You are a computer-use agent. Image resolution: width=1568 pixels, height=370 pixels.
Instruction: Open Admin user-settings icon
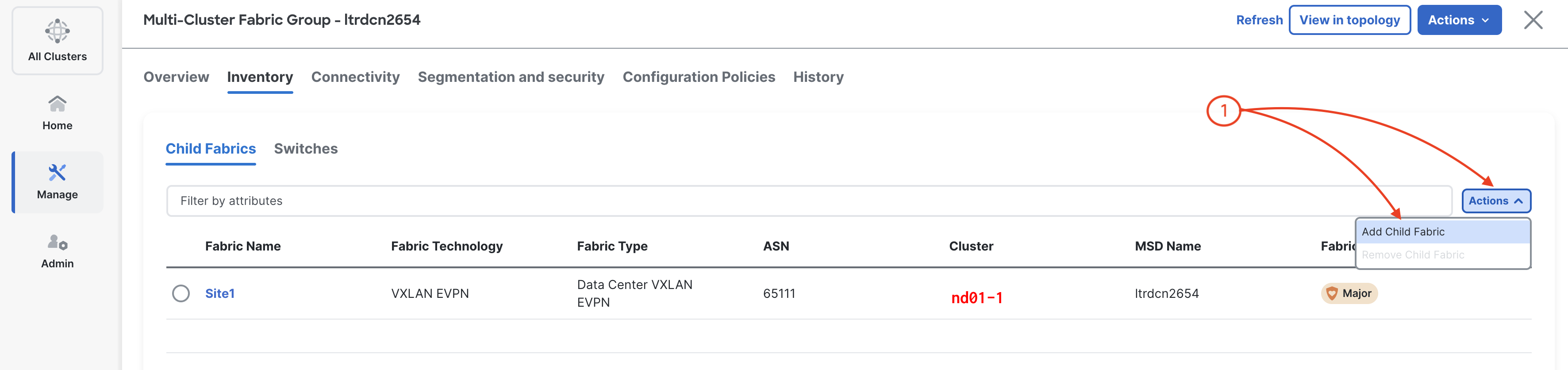pyautogui.click(x=57, y=242)
